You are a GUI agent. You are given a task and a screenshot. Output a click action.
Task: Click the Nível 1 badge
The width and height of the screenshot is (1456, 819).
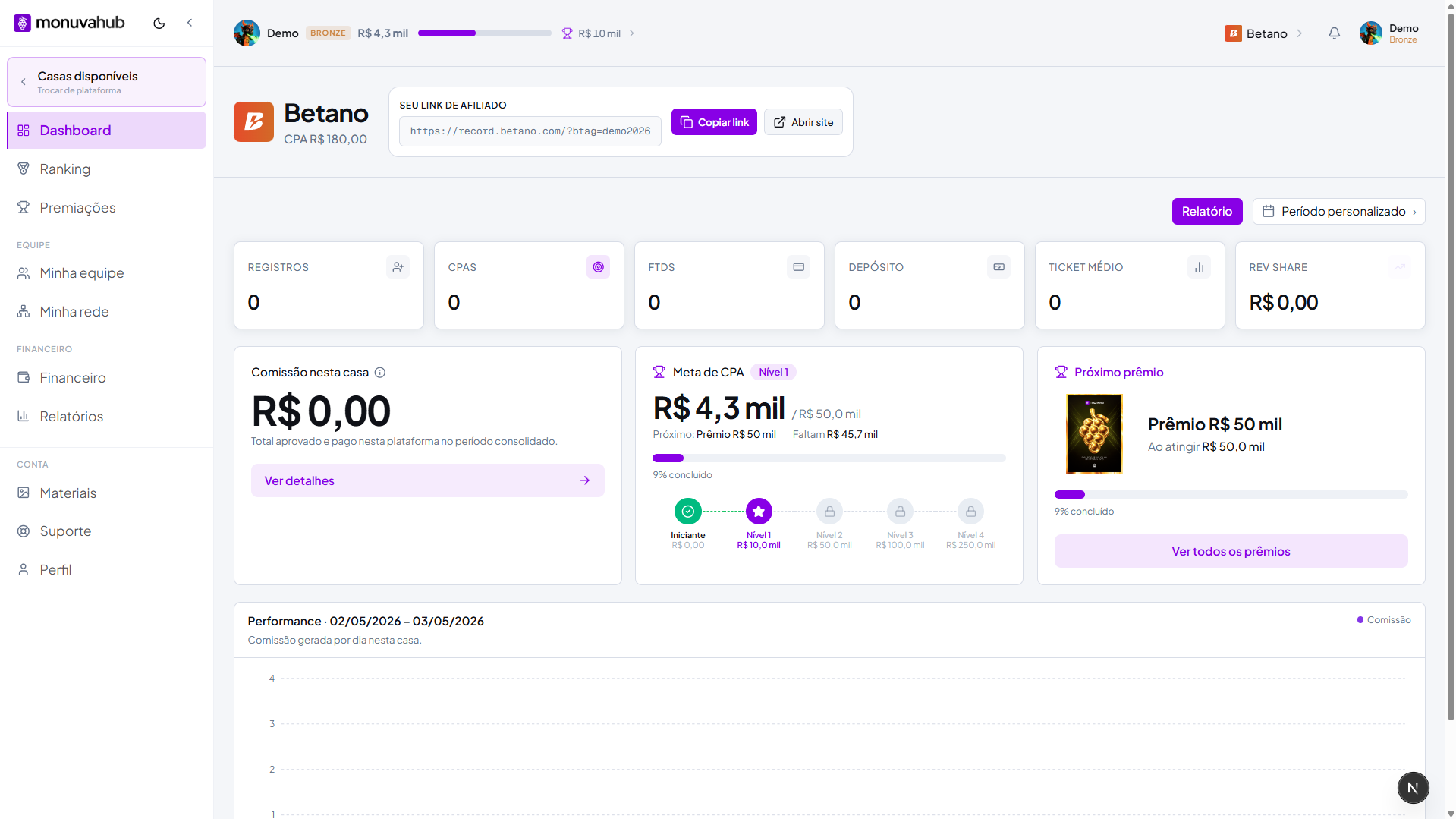tap(773, 373)
